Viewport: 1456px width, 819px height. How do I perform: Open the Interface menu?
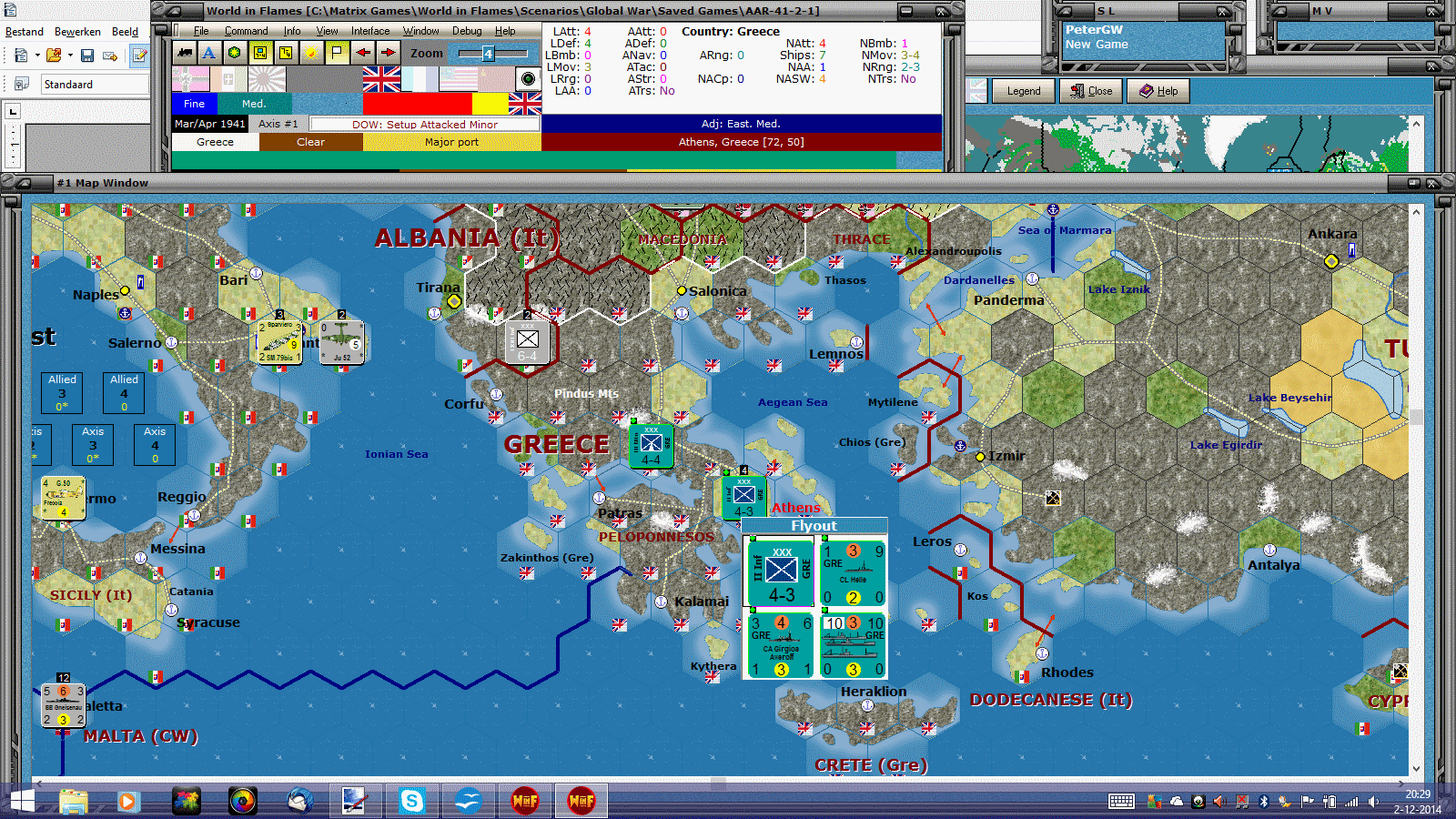370,31
